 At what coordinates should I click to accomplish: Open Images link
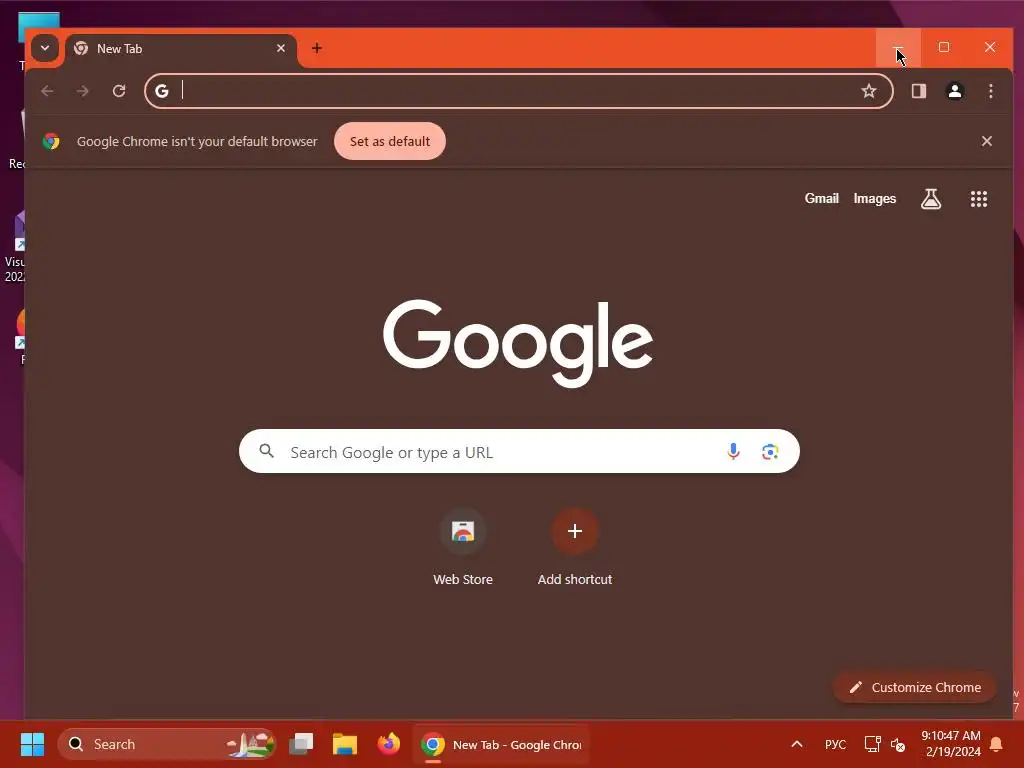874,199
